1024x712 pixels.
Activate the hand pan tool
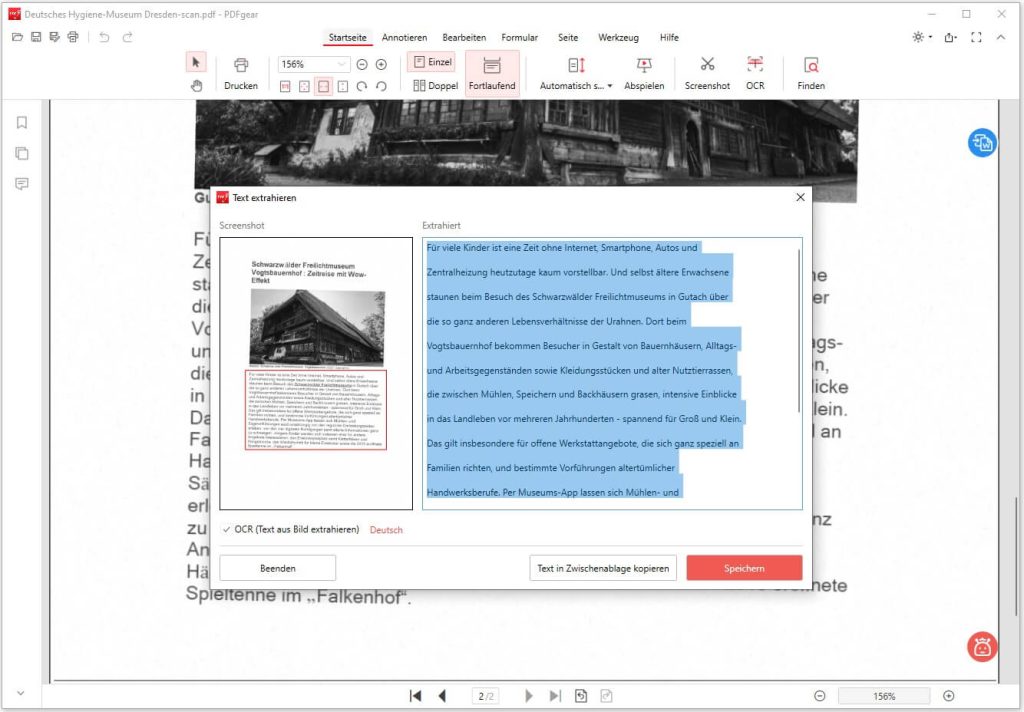point(197,86)
